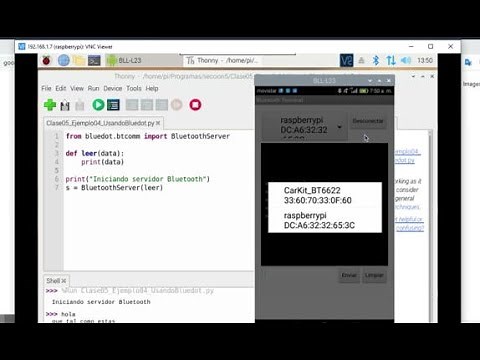480x360 pixels.
Task: Click the 'print(data)' code line
Action: click(102, 162)
